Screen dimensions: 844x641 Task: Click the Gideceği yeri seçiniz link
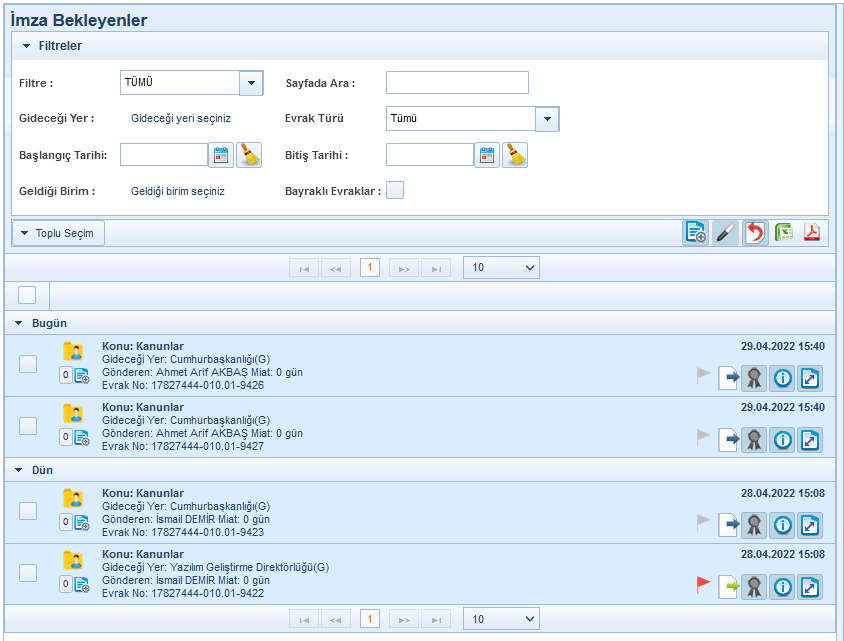[181, 118]
